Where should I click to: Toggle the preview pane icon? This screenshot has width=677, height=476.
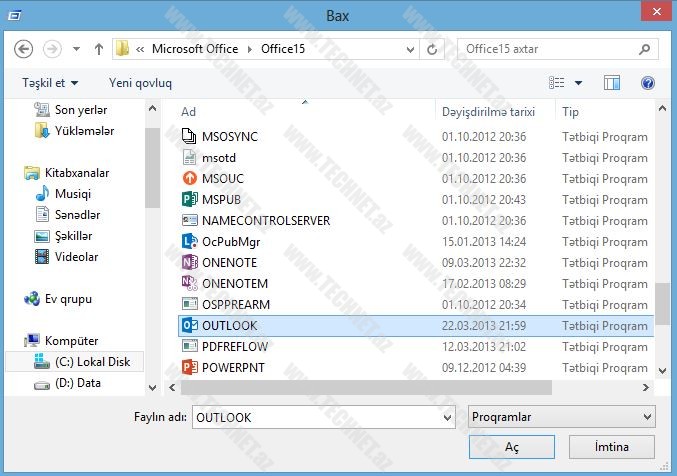pyautogui.click(x=612, y=83)
